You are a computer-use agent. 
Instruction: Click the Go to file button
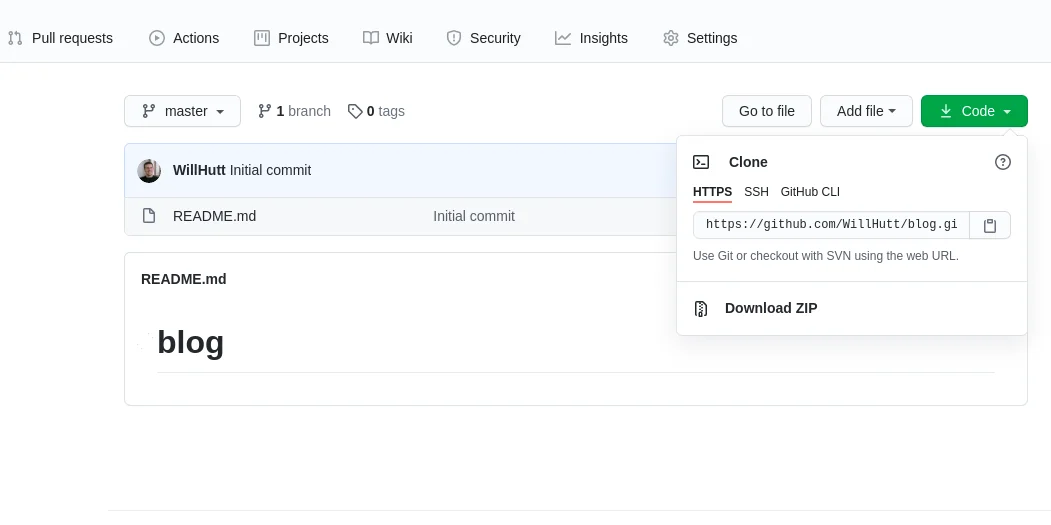pyautogui.click(x=767, y=111)
